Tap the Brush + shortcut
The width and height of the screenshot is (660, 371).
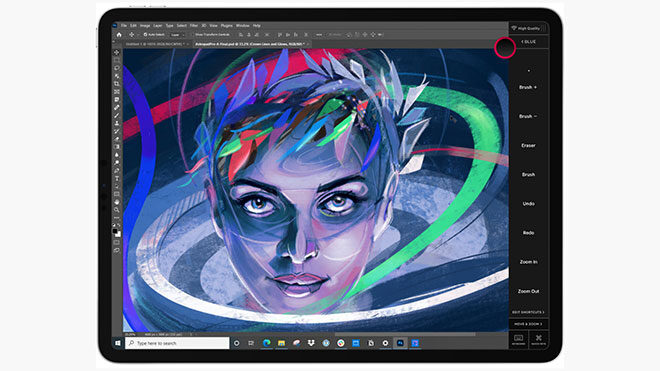tap(528, 87)
